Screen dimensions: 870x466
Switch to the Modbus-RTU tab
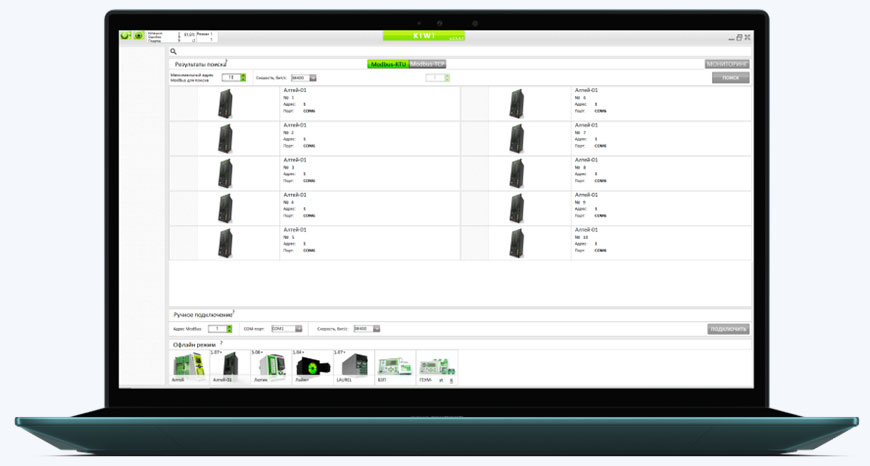387,64
